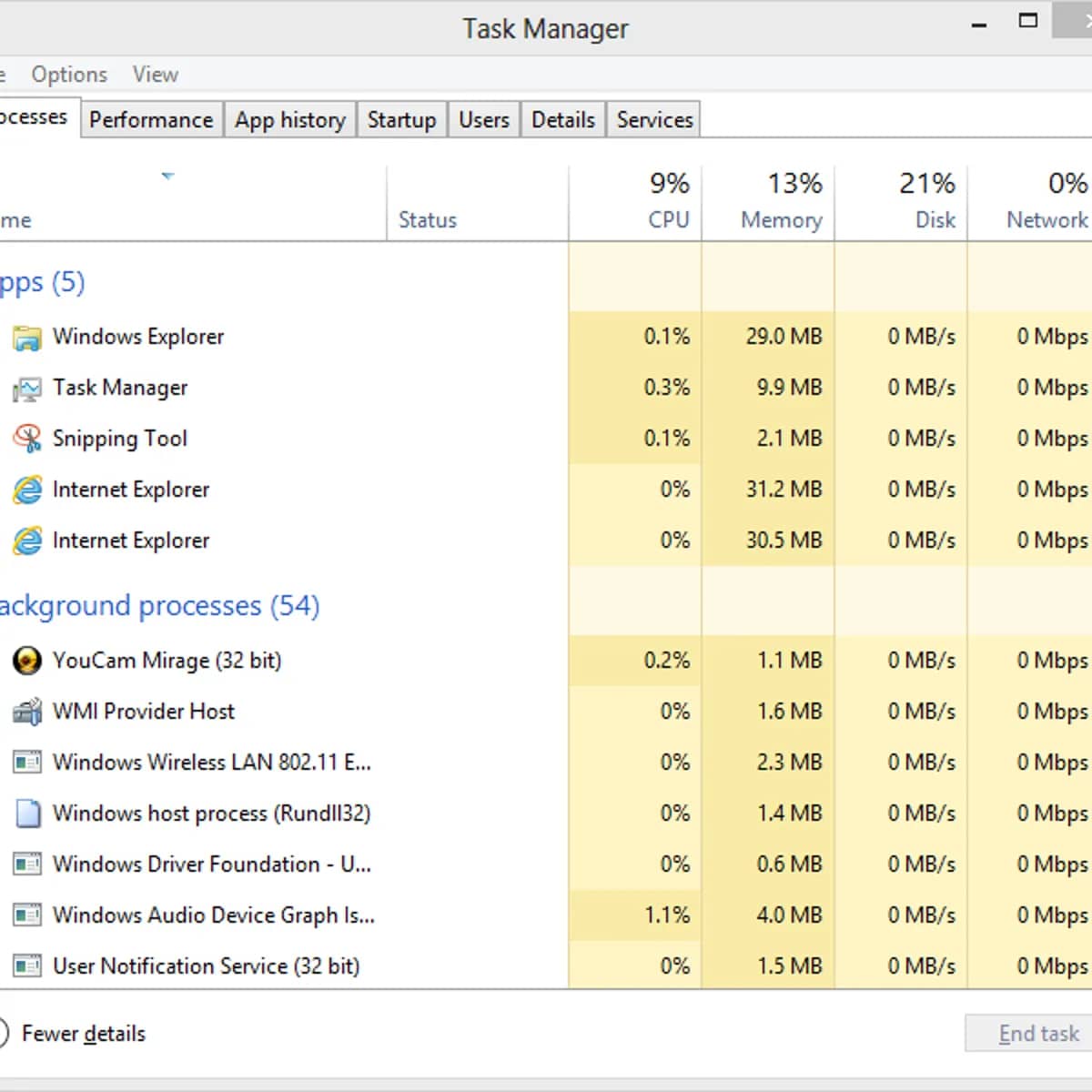This screenshot has height=1092, width=1092.
Task: Open the Startup tab
Action: 401,120
